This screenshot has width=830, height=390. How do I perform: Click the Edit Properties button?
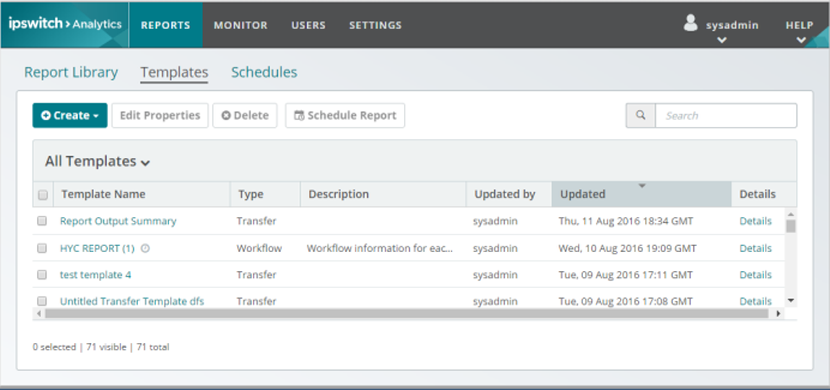[160, 115]
